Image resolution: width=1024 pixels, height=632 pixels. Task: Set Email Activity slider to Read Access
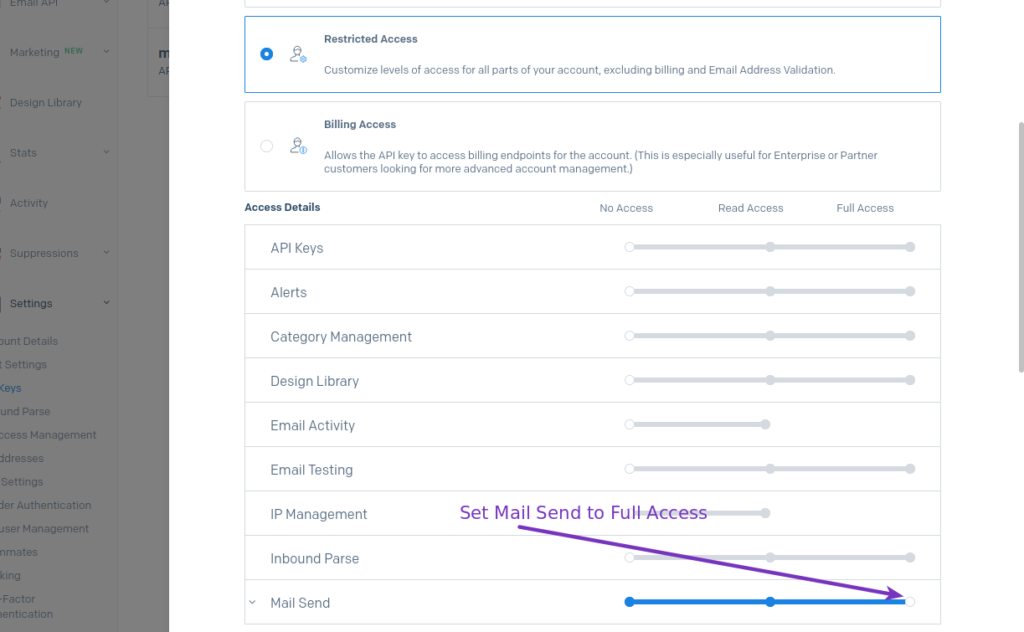[x=765, y=425]
